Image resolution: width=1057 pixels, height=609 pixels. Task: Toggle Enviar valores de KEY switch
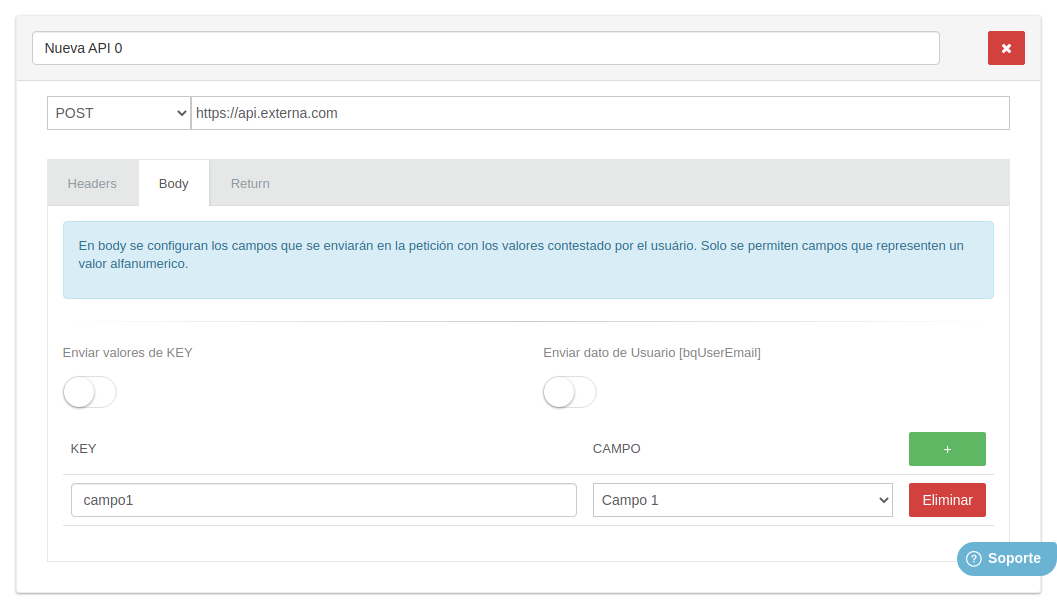click(x=89, y=392)
